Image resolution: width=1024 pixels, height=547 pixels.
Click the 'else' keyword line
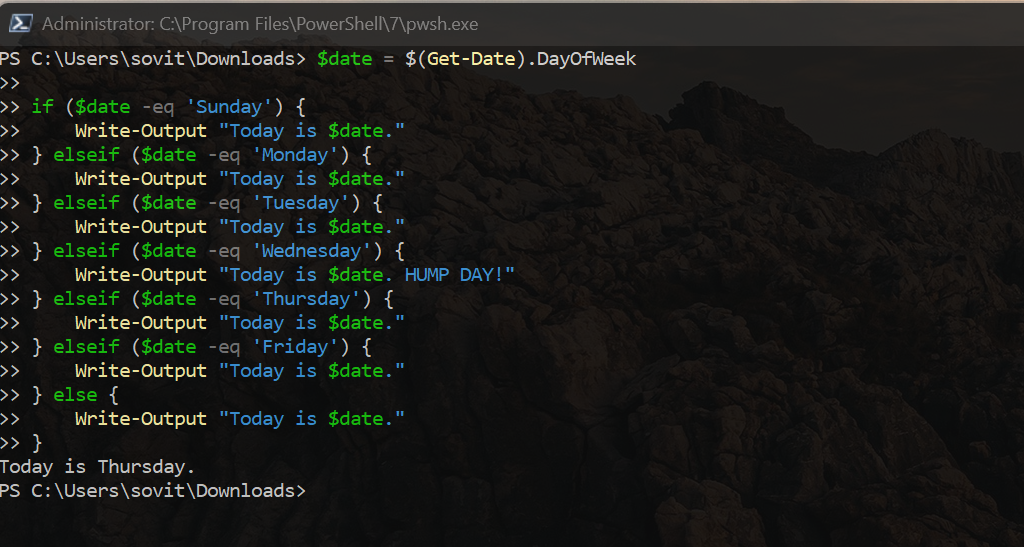click(75, 394)
